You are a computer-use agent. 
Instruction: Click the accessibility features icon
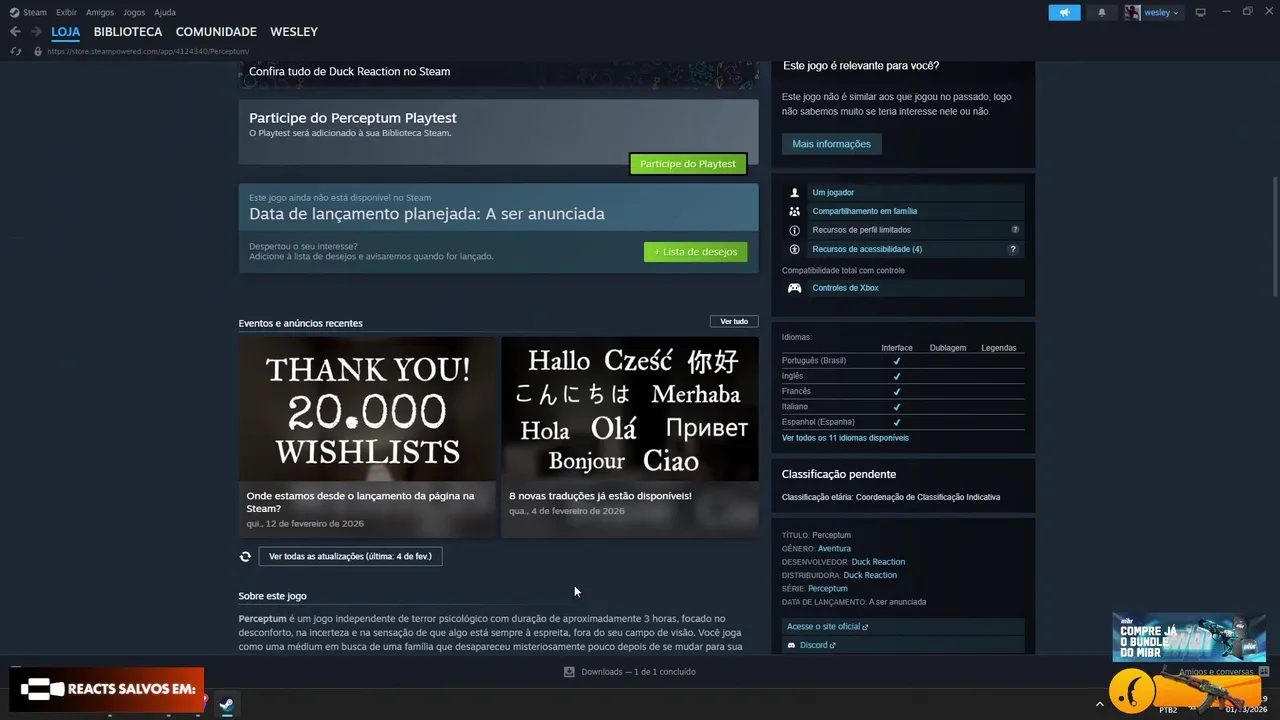pyautogui.click(x=795, y=249)
